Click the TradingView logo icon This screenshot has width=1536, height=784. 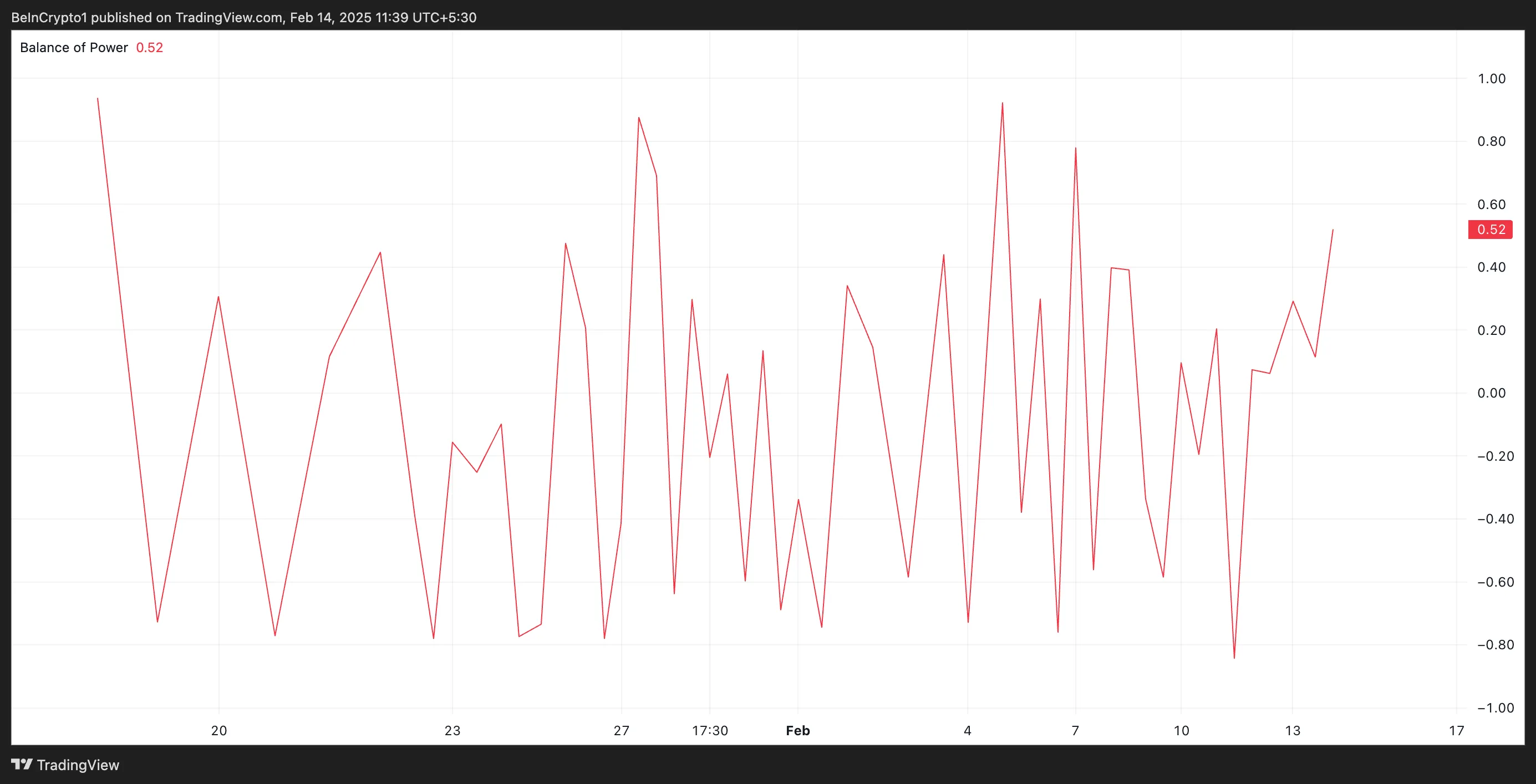[x=22, y=765]
